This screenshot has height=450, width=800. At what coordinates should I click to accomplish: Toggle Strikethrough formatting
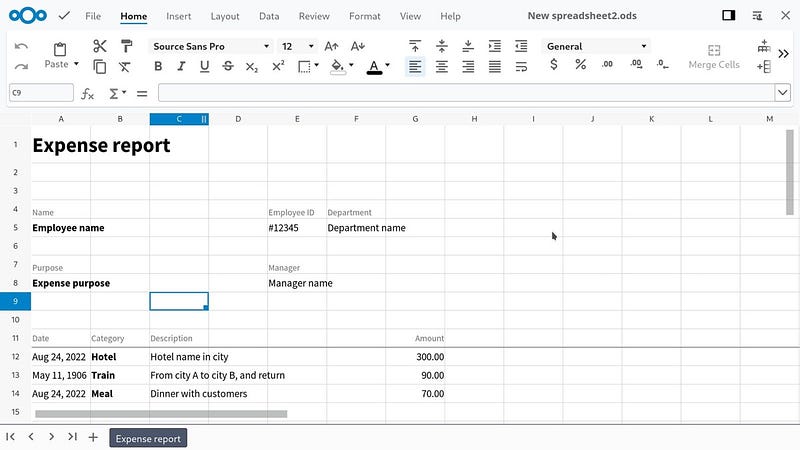228,66
